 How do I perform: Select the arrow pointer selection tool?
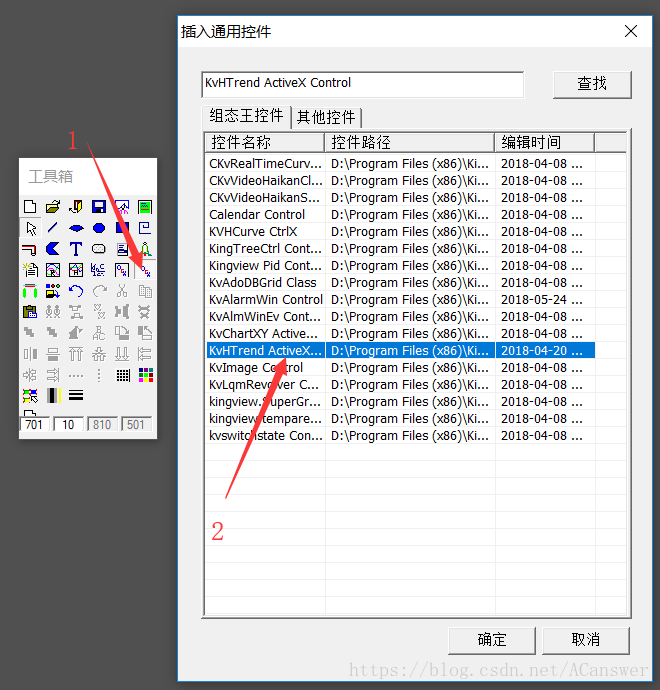click(30, 228)
